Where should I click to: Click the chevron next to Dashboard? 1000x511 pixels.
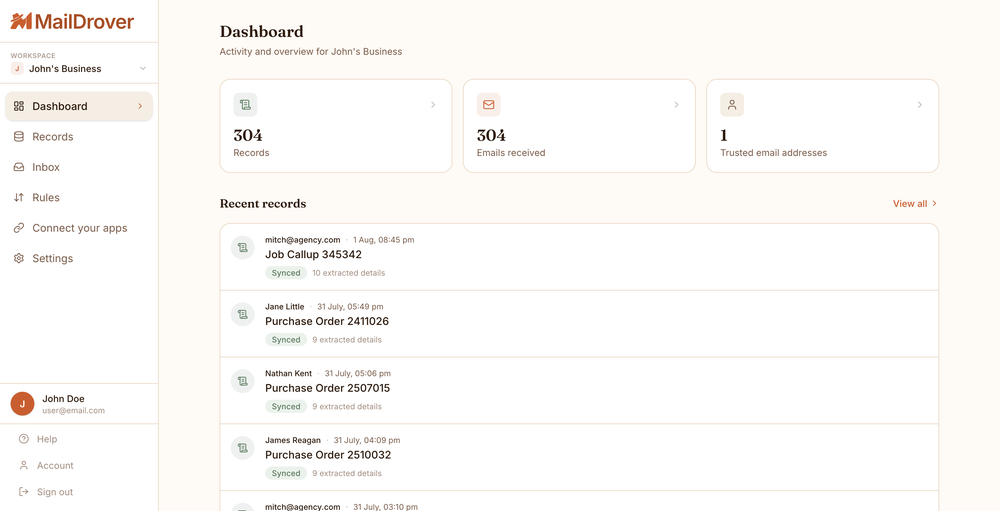point(140,107)
